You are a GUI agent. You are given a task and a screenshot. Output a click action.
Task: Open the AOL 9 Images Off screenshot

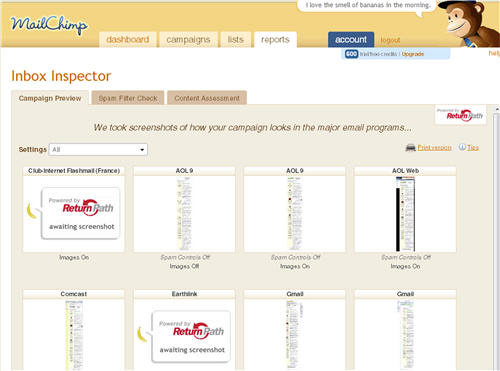(184, 214)
